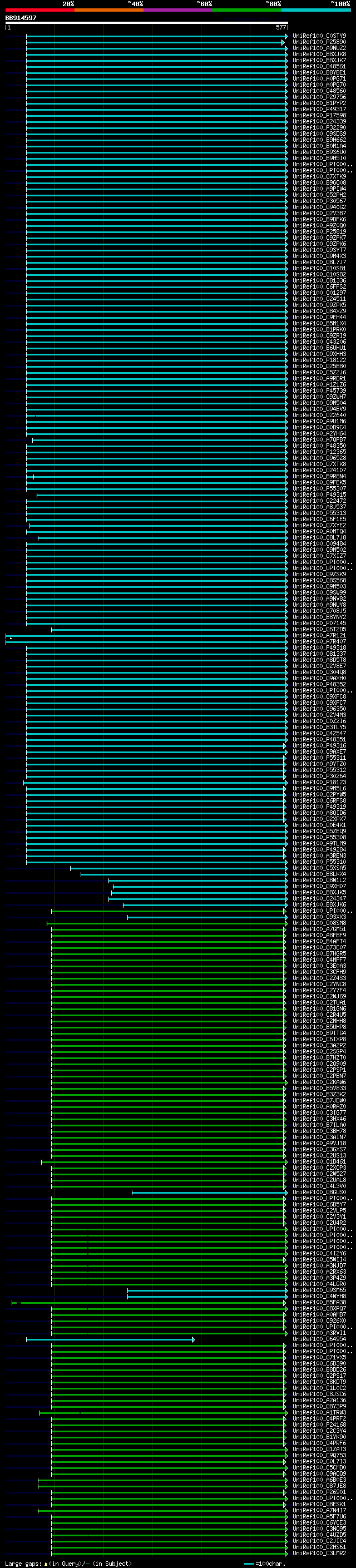
Task: Select hit label UniRef100_P18123
Action: point(319,783)
